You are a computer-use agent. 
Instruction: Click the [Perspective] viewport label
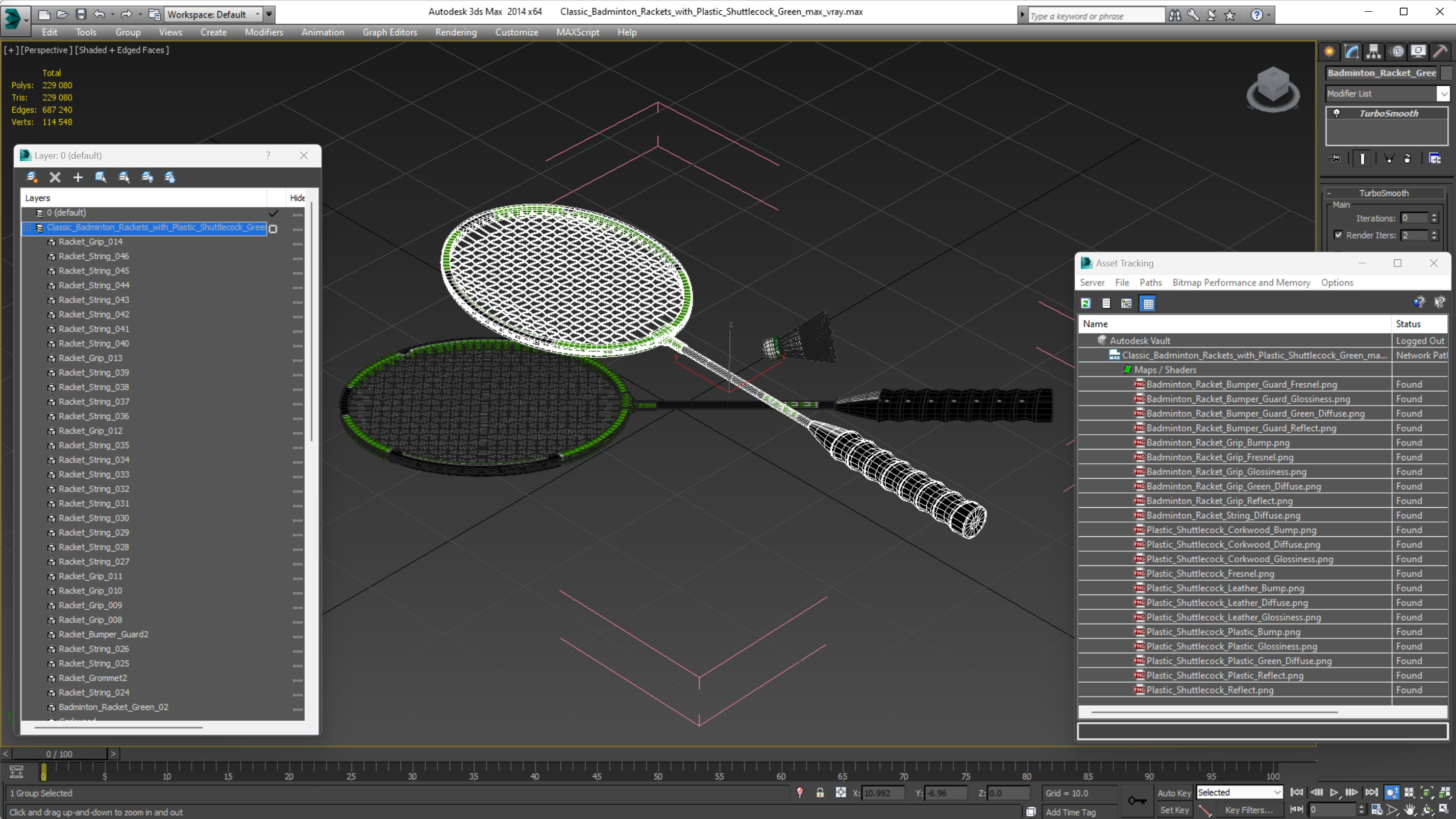click(46, 51)
